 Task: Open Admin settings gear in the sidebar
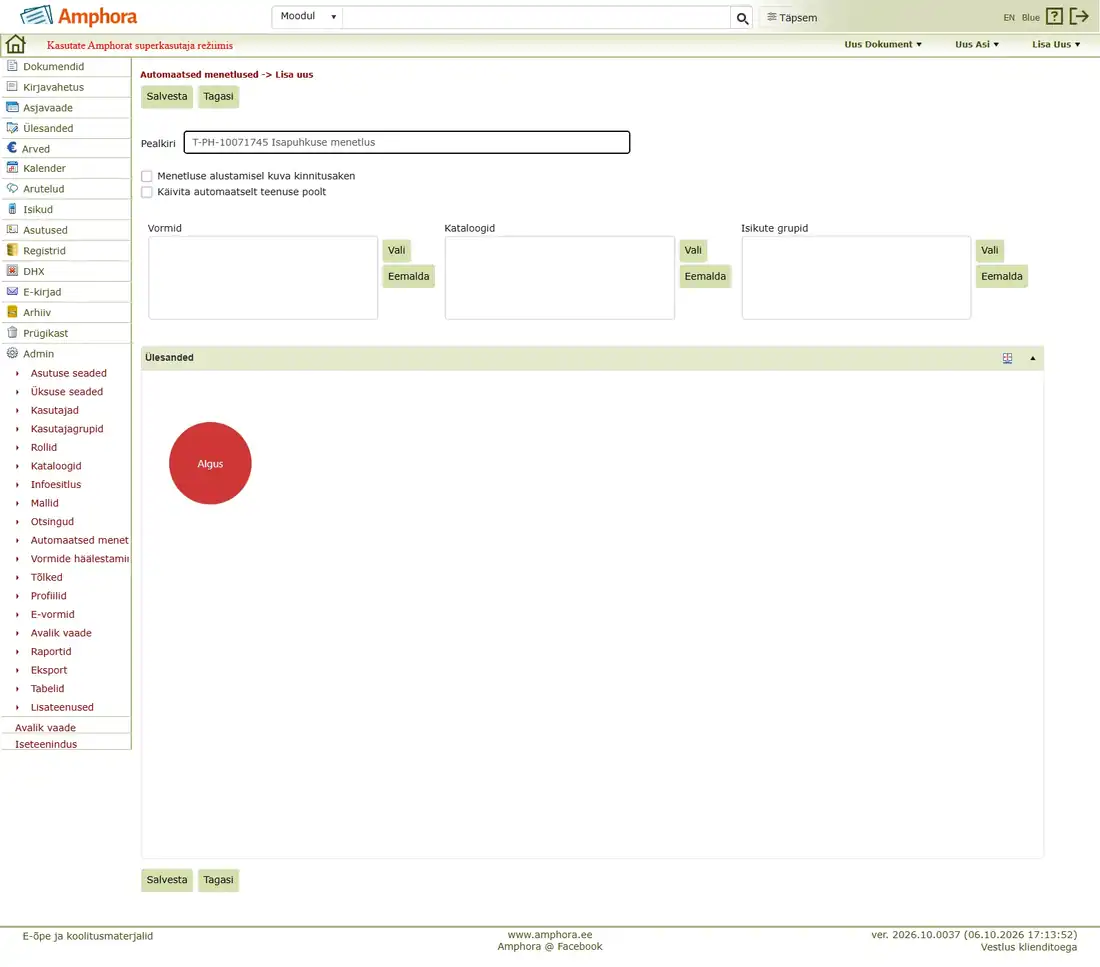pos(12,353)
